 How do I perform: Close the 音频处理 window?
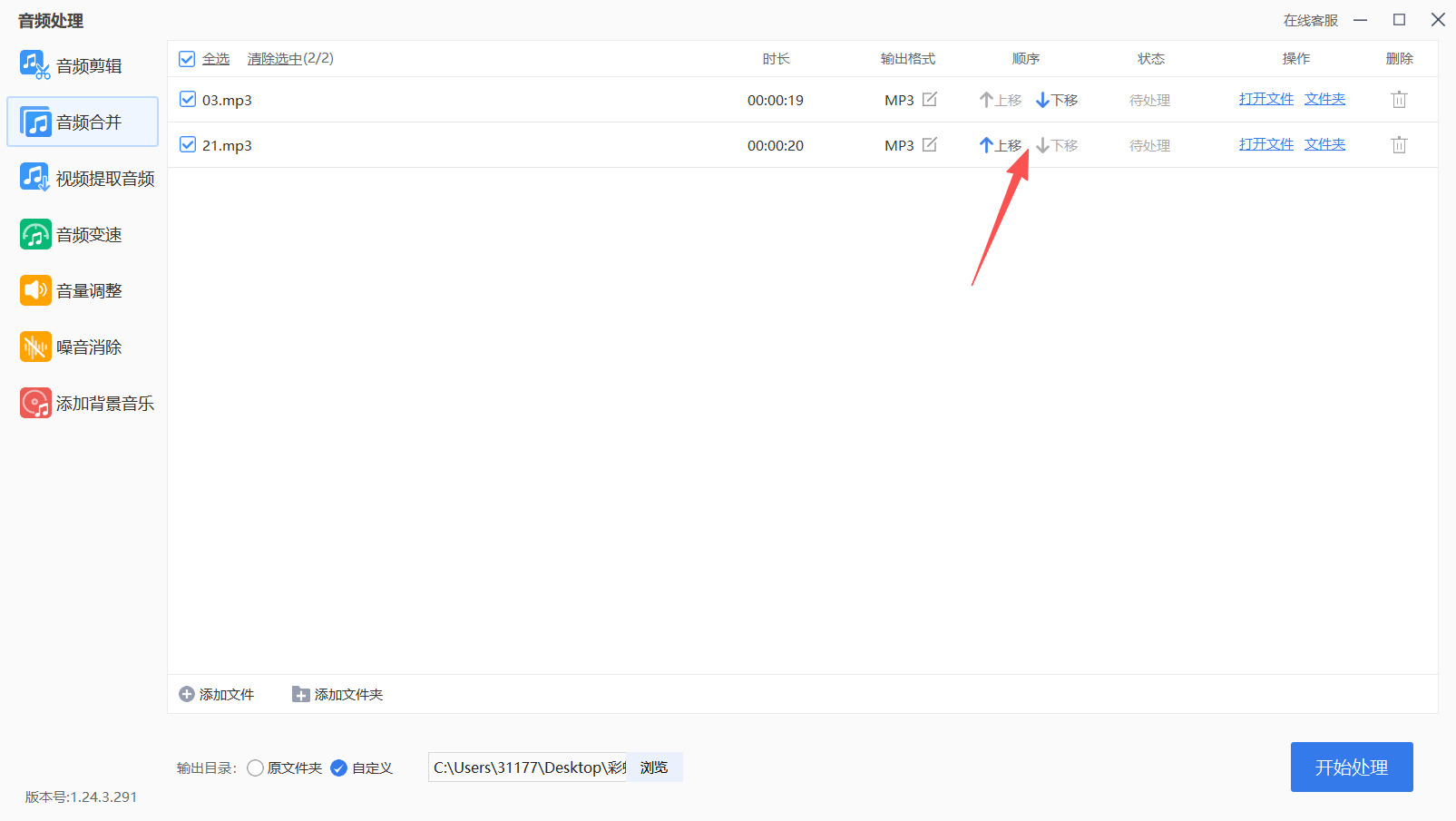[x=1438, y=20]
